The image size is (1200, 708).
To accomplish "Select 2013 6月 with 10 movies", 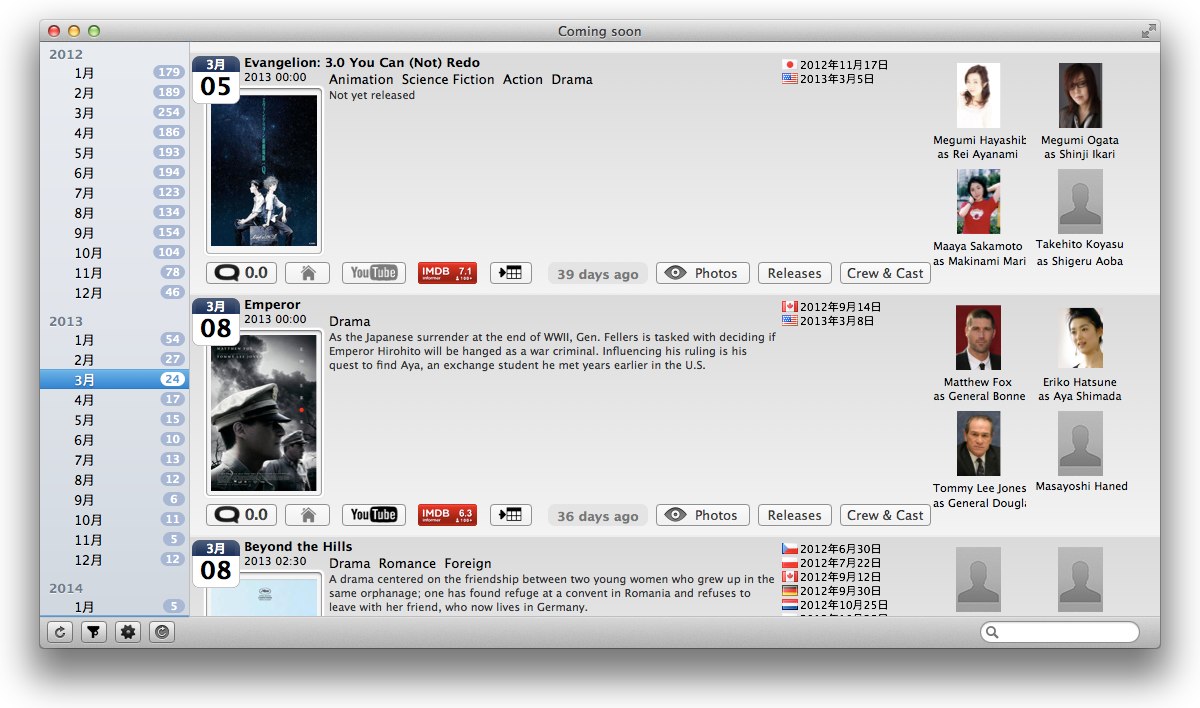I will point(114,440).
